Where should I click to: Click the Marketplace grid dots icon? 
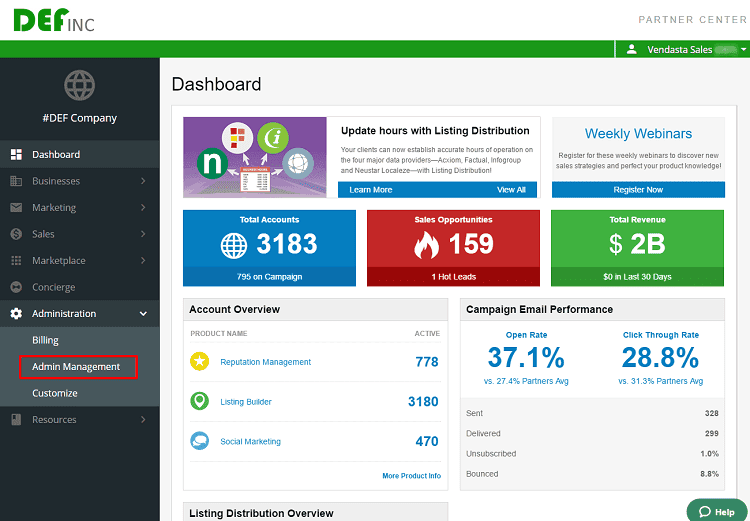pos(16,260)
